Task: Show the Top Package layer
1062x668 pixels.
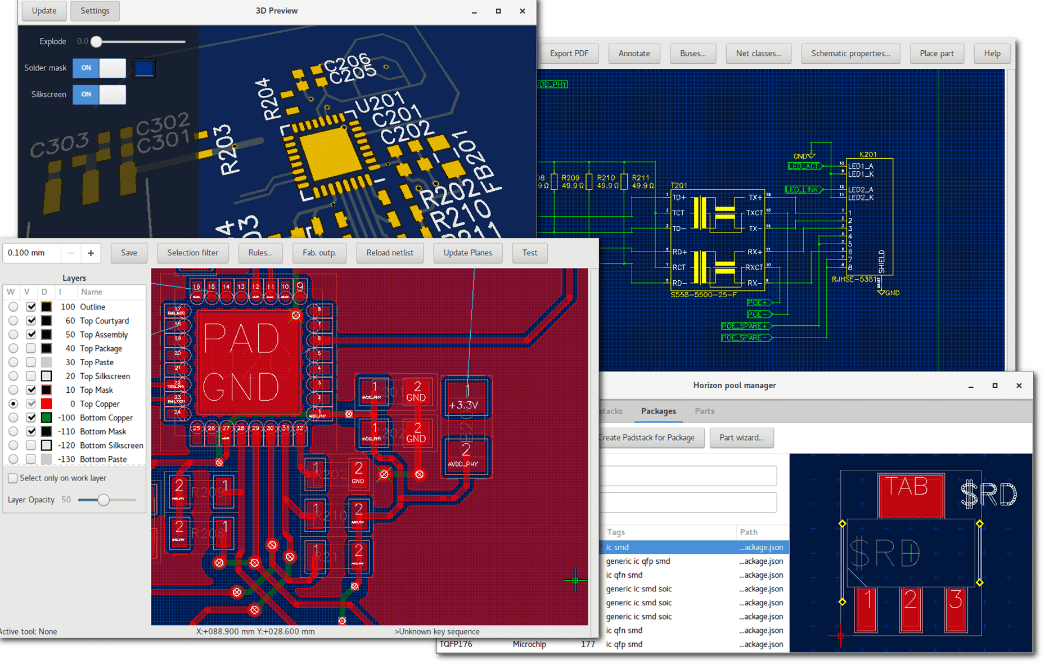Action: [x=31, y=348]
